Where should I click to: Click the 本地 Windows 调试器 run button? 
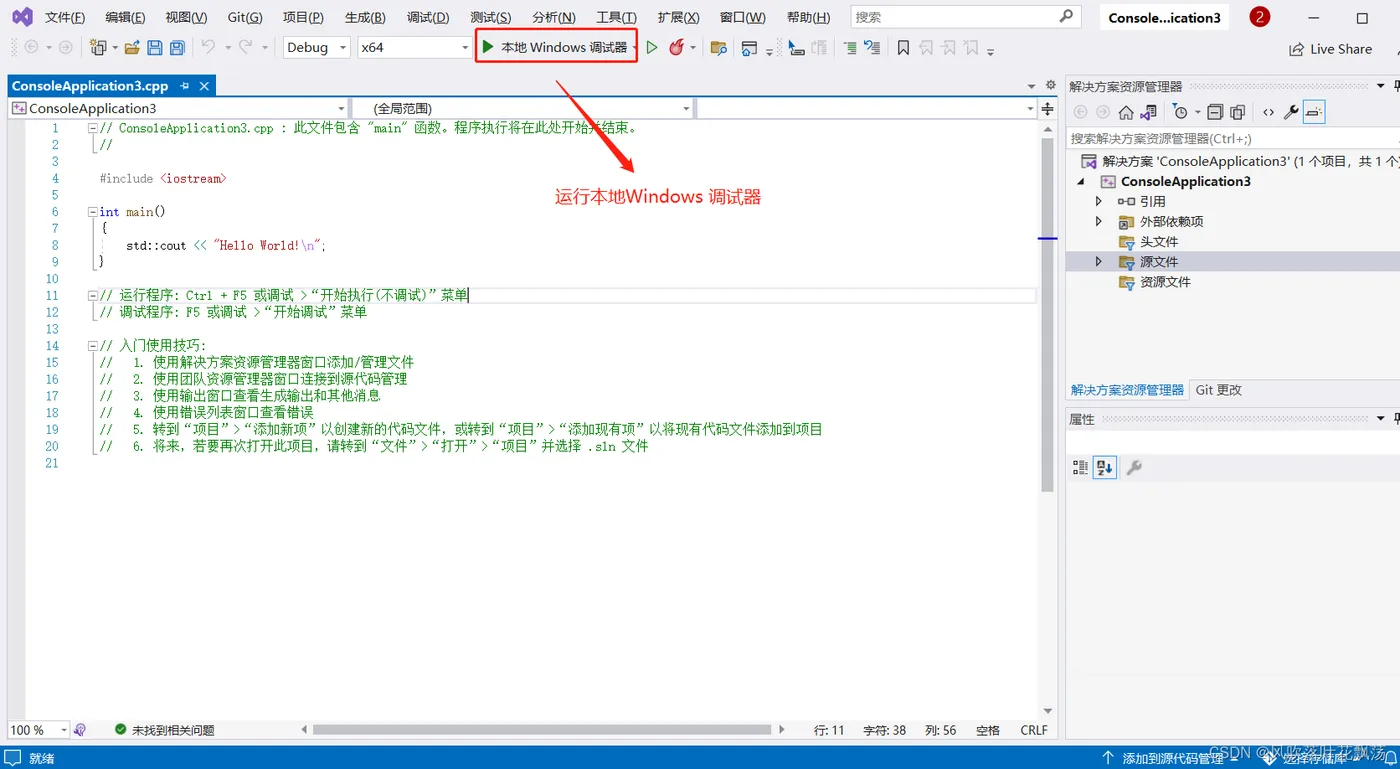555,47
